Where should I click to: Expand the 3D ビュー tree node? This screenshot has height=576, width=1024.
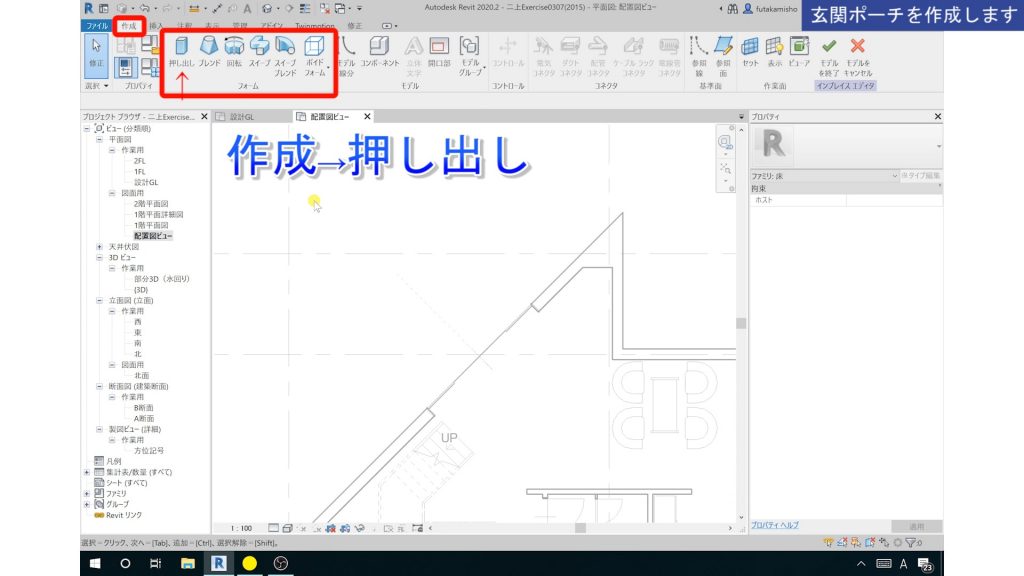[x=98, y=256]
